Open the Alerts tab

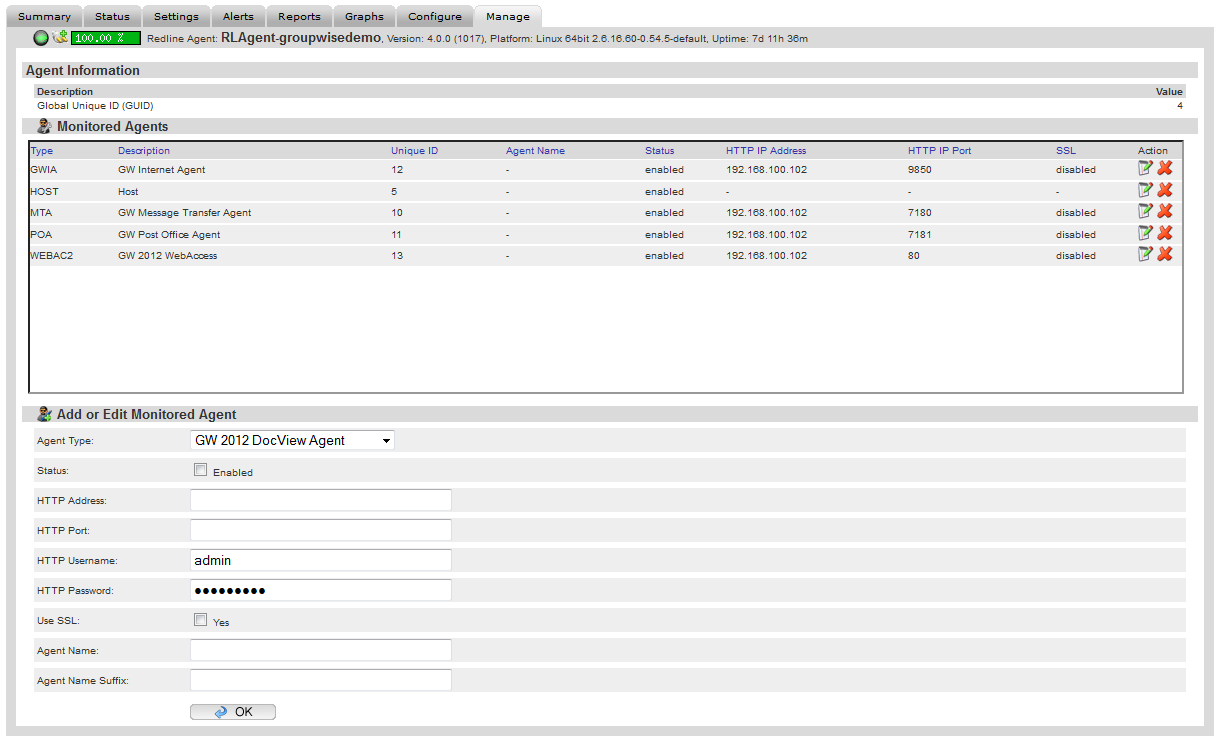(238, 16)
